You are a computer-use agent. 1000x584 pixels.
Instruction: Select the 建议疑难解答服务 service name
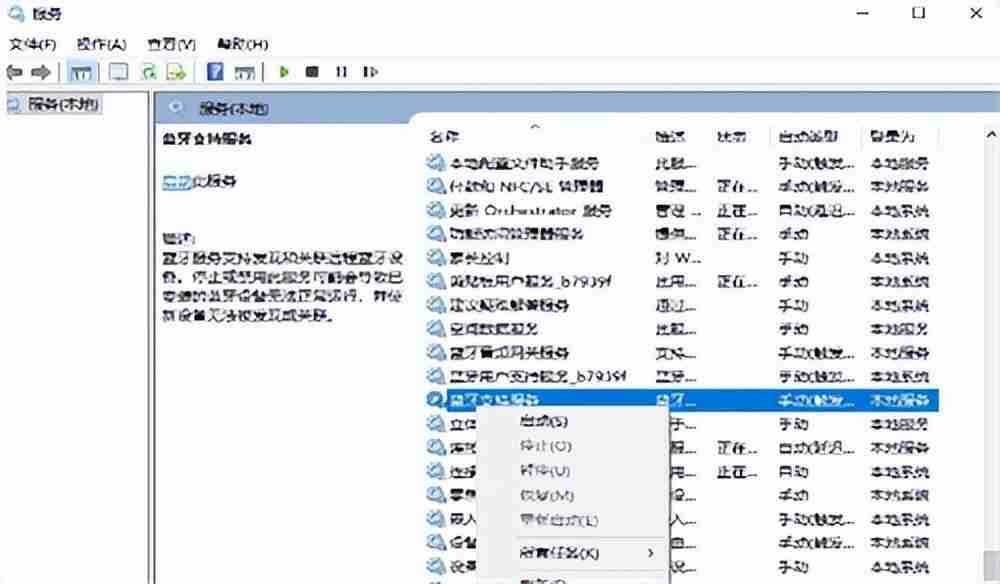pyautogui.click(x=509, y=305)
